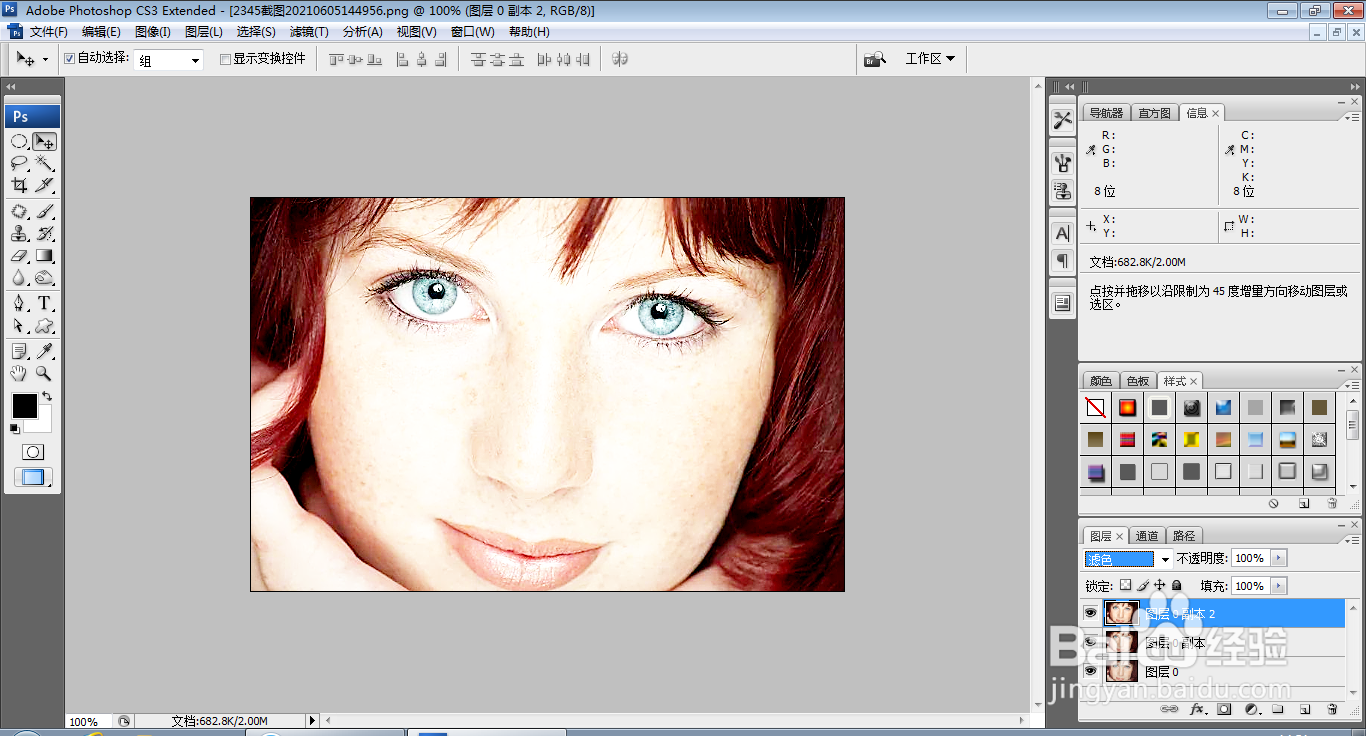This screenshot has height=736, width=1366.
Task: Select the Notes tool
Action: click(x=19, y=351)
